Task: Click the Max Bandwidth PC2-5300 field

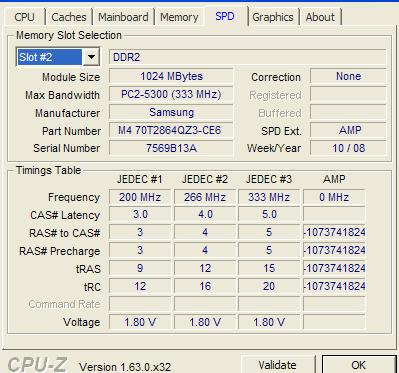Action: pyautogui.click(x=171, y=95)
